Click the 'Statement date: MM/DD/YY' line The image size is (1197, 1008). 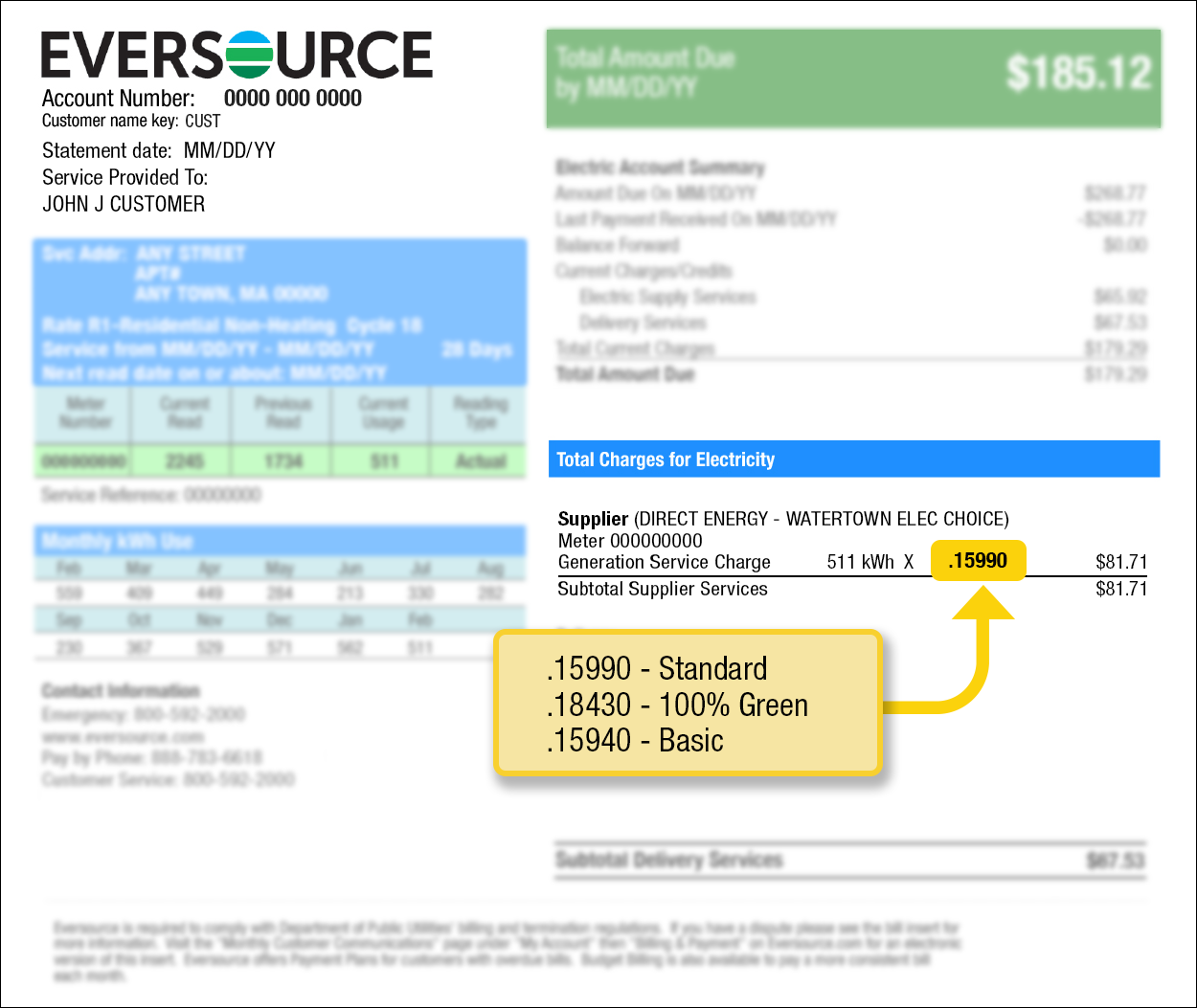pos(159,150)
